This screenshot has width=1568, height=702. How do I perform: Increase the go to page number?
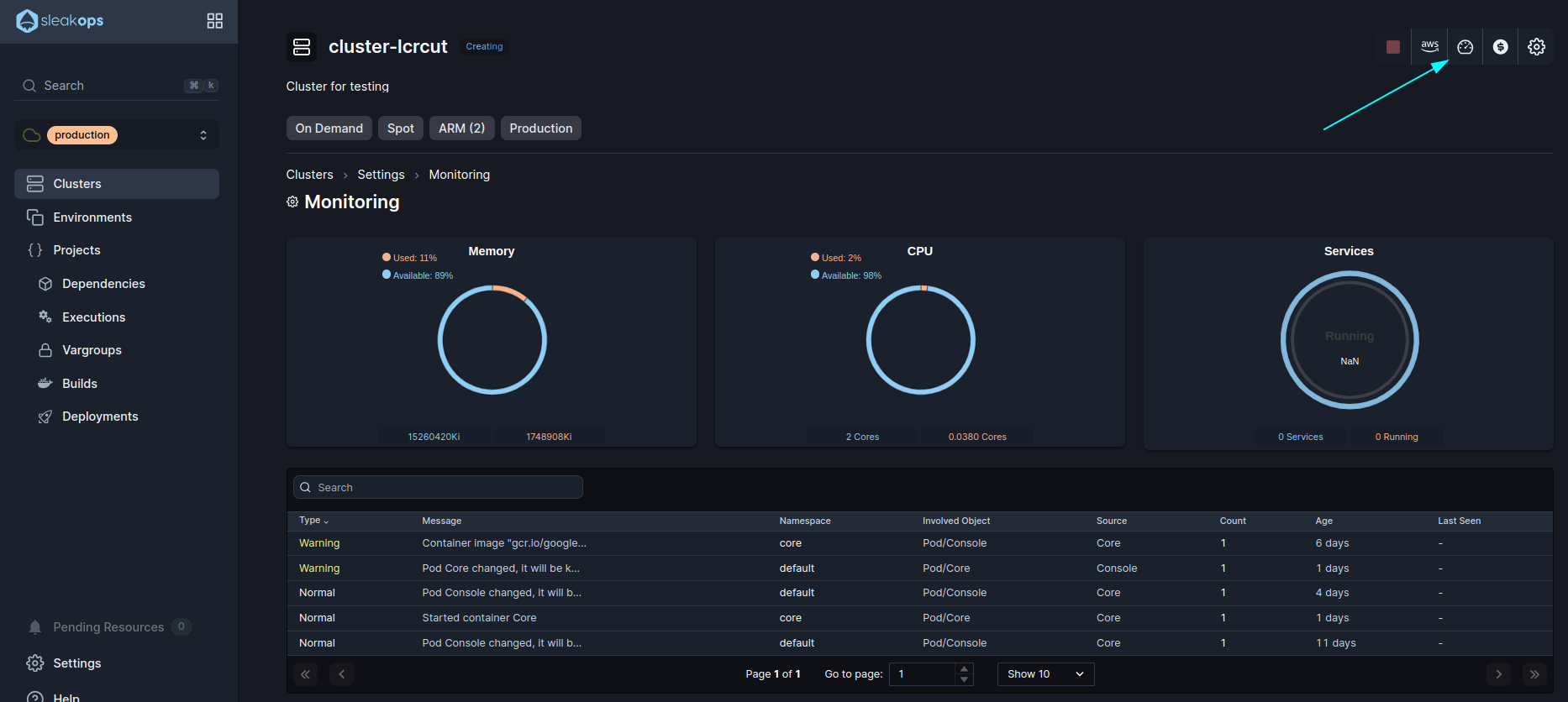(964, 669)
